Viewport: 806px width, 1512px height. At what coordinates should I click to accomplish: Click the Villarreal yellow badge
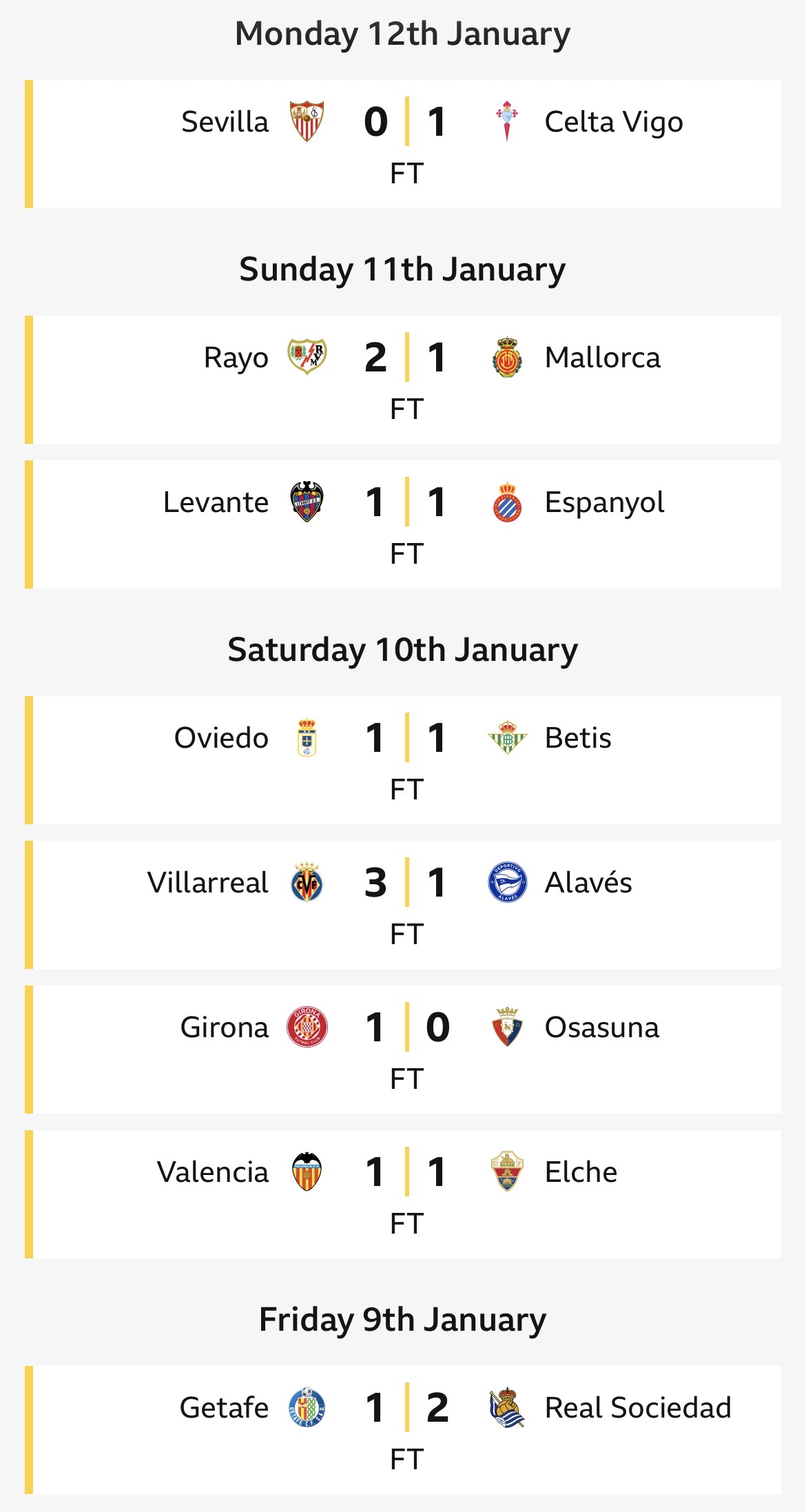pos(307,882)
